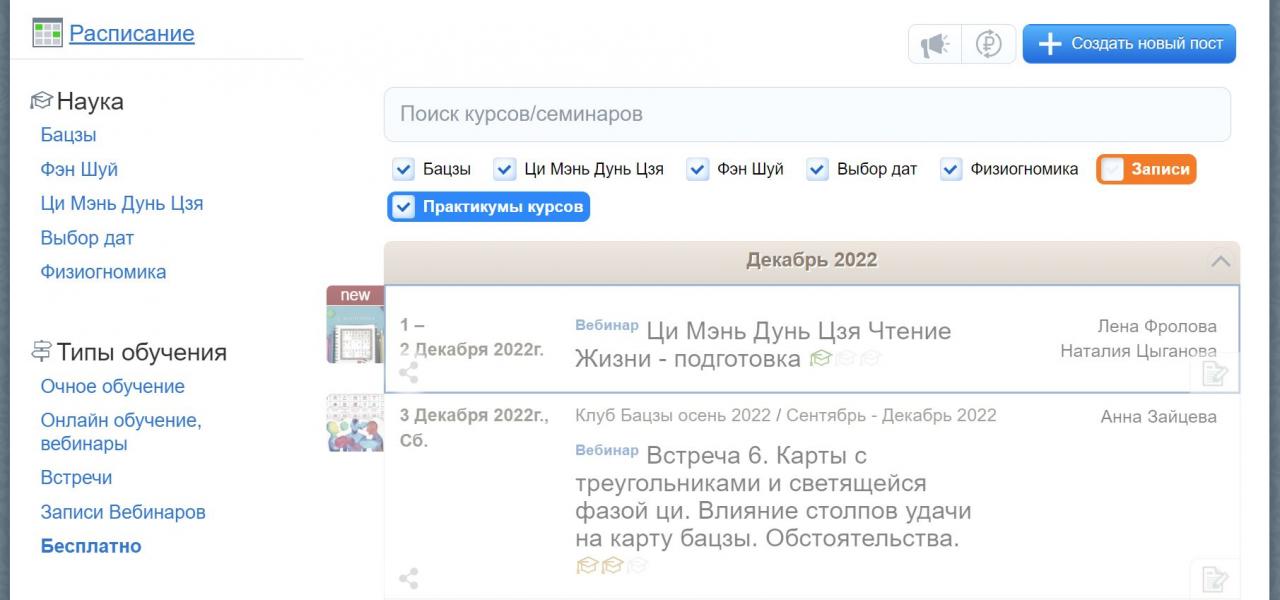The image size is (1280, 600).
Task: Click the graduation cap icon beside Наука
Action: (42, 101)
